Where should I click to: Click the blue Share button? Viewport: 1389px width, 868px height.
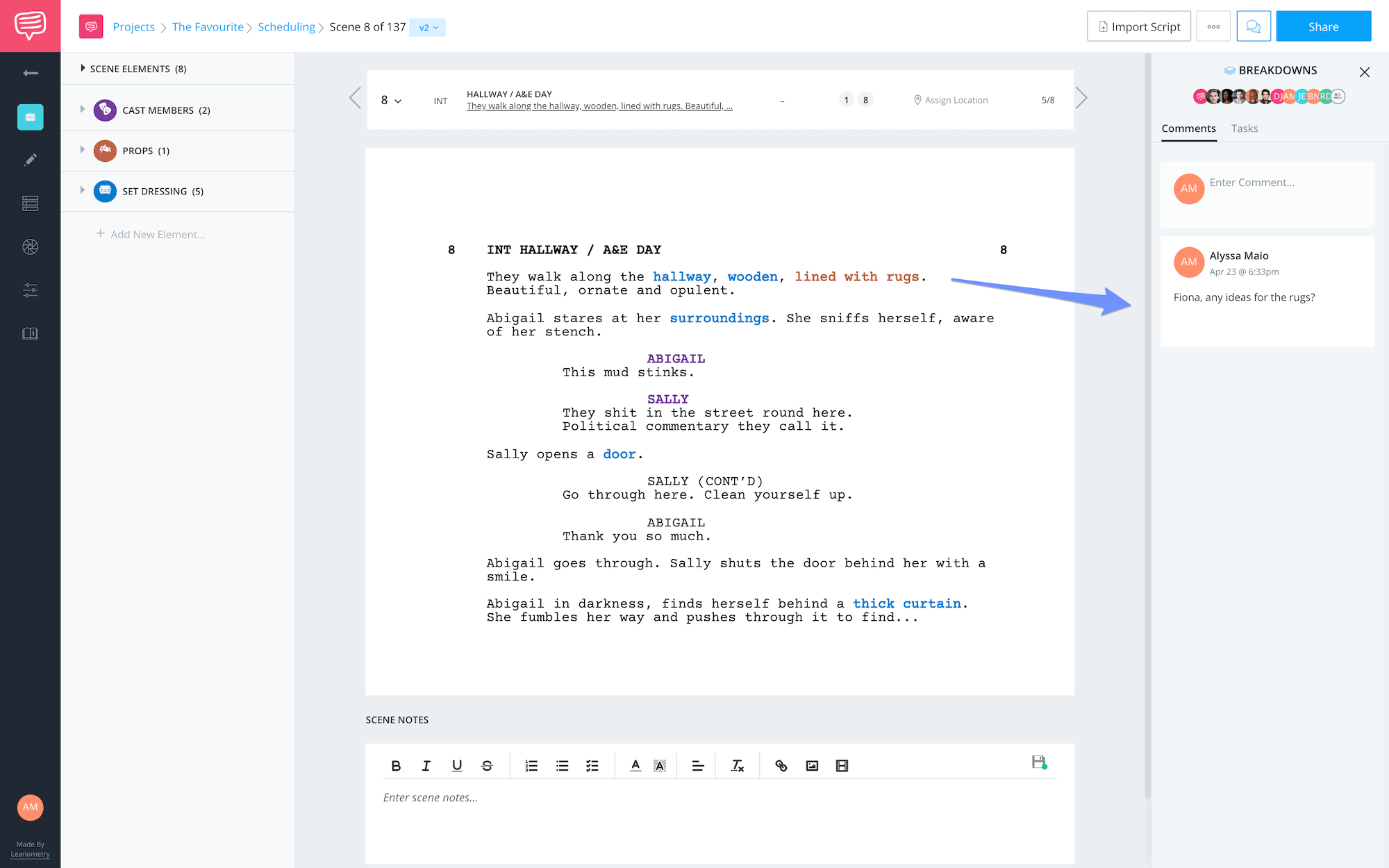(1323, 26)
